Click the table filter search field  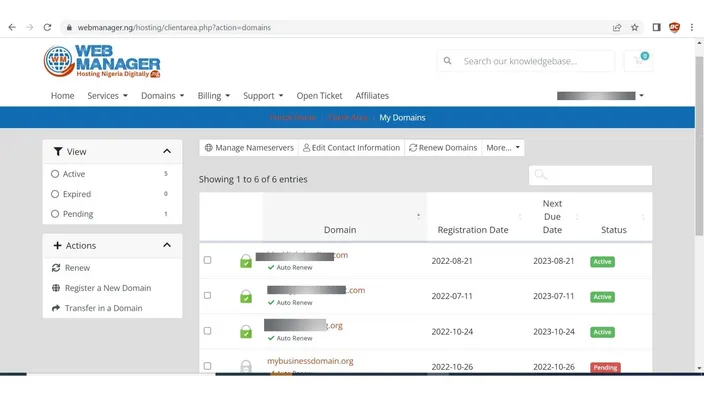[x=590, y=175]
